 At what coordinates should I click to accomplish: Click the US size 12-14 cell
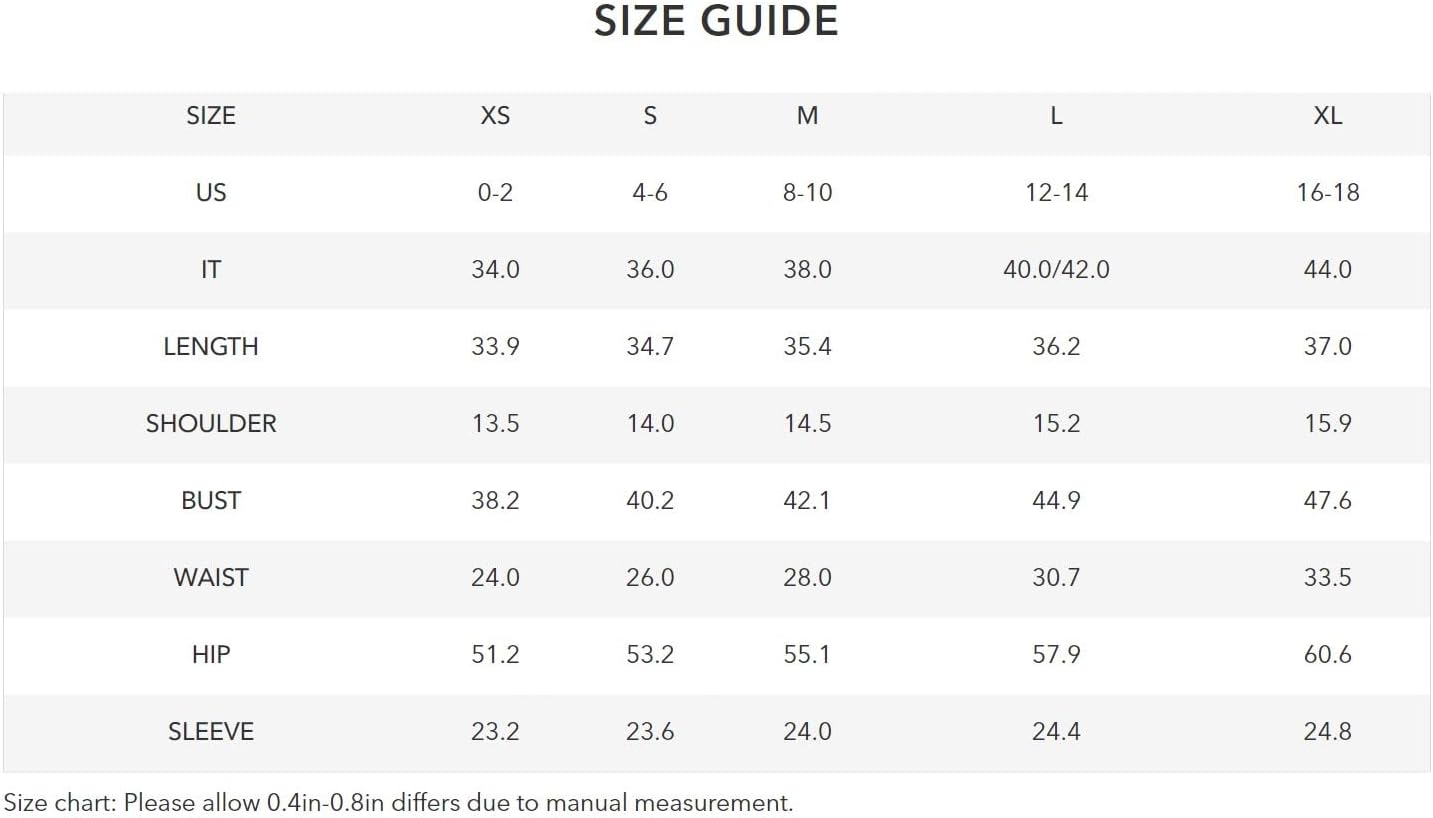pos(1056,192)
